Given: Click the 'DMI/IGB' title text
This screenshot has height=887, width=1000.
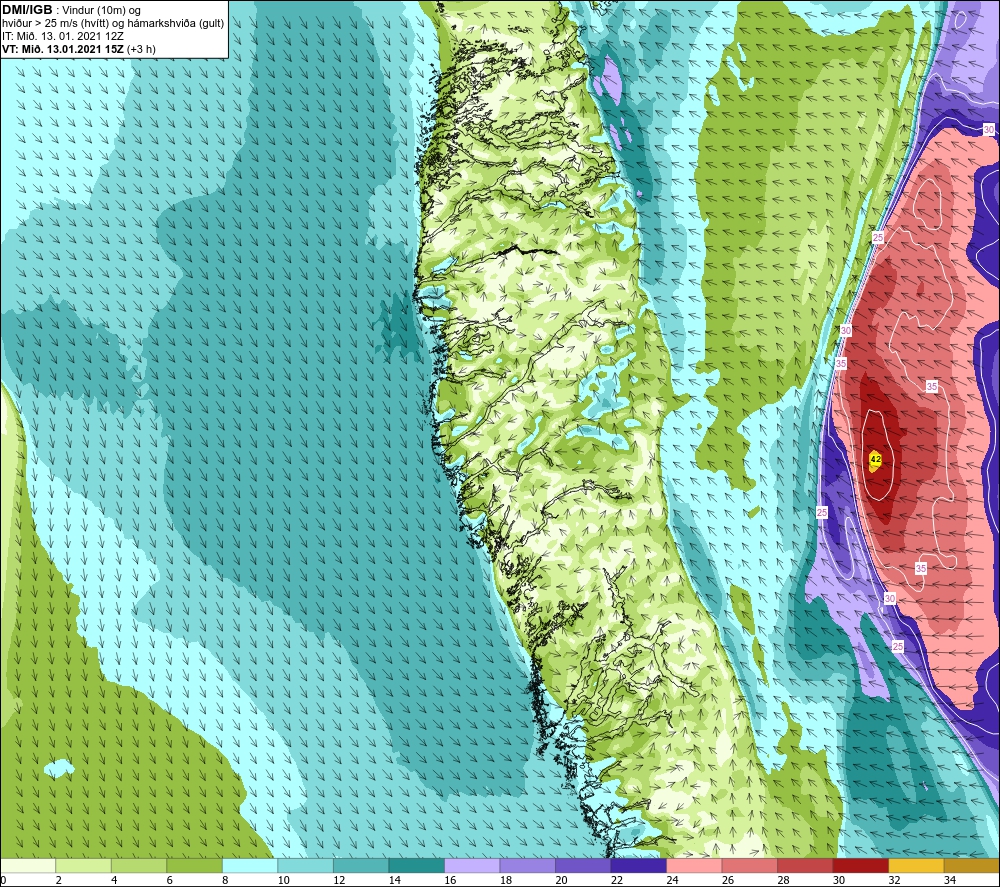Looking at the screenshot, I should click(27, 10).
